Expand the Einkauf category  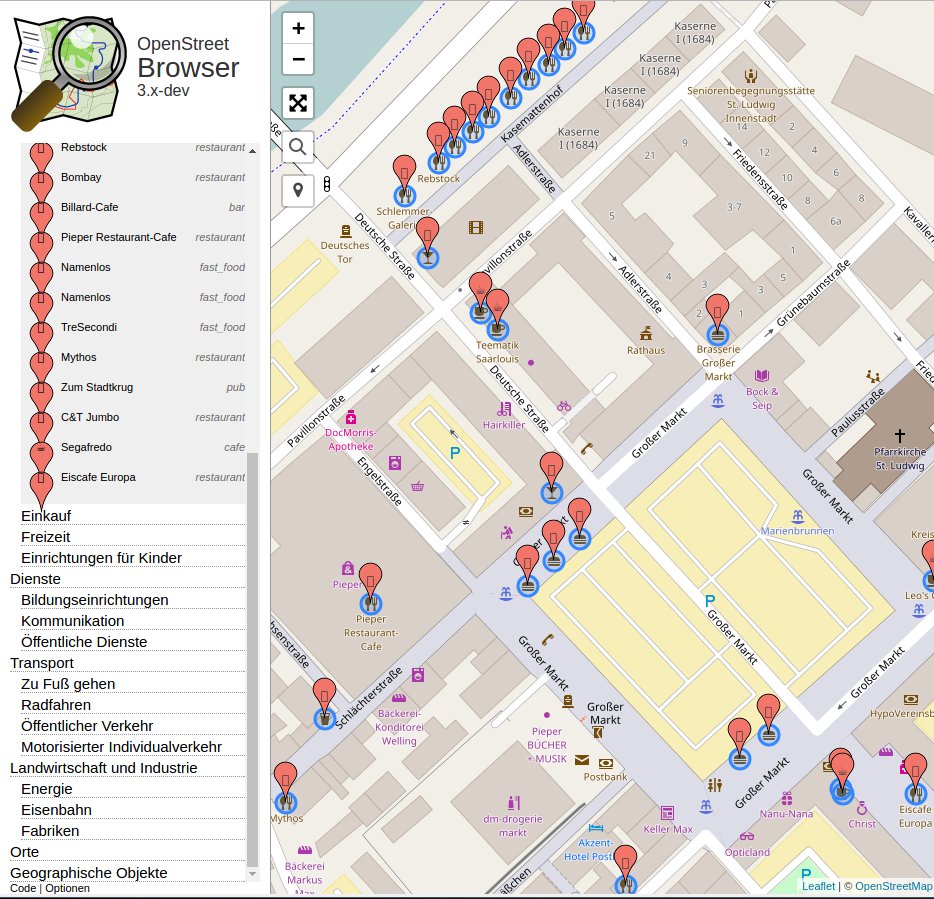click(46, 516)
